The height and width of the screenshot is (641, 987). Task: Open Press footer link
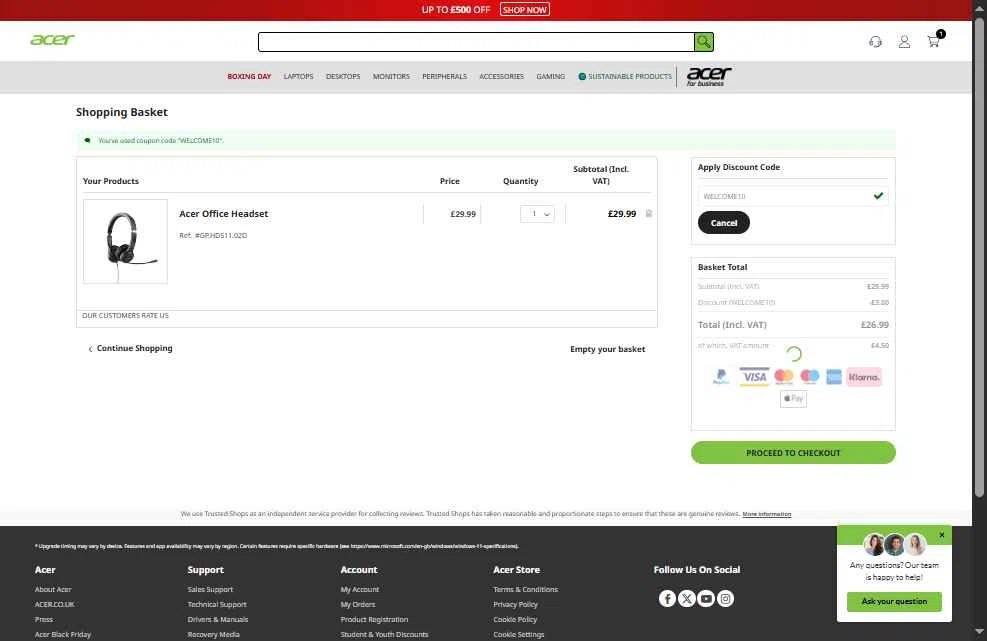[43, 620]
